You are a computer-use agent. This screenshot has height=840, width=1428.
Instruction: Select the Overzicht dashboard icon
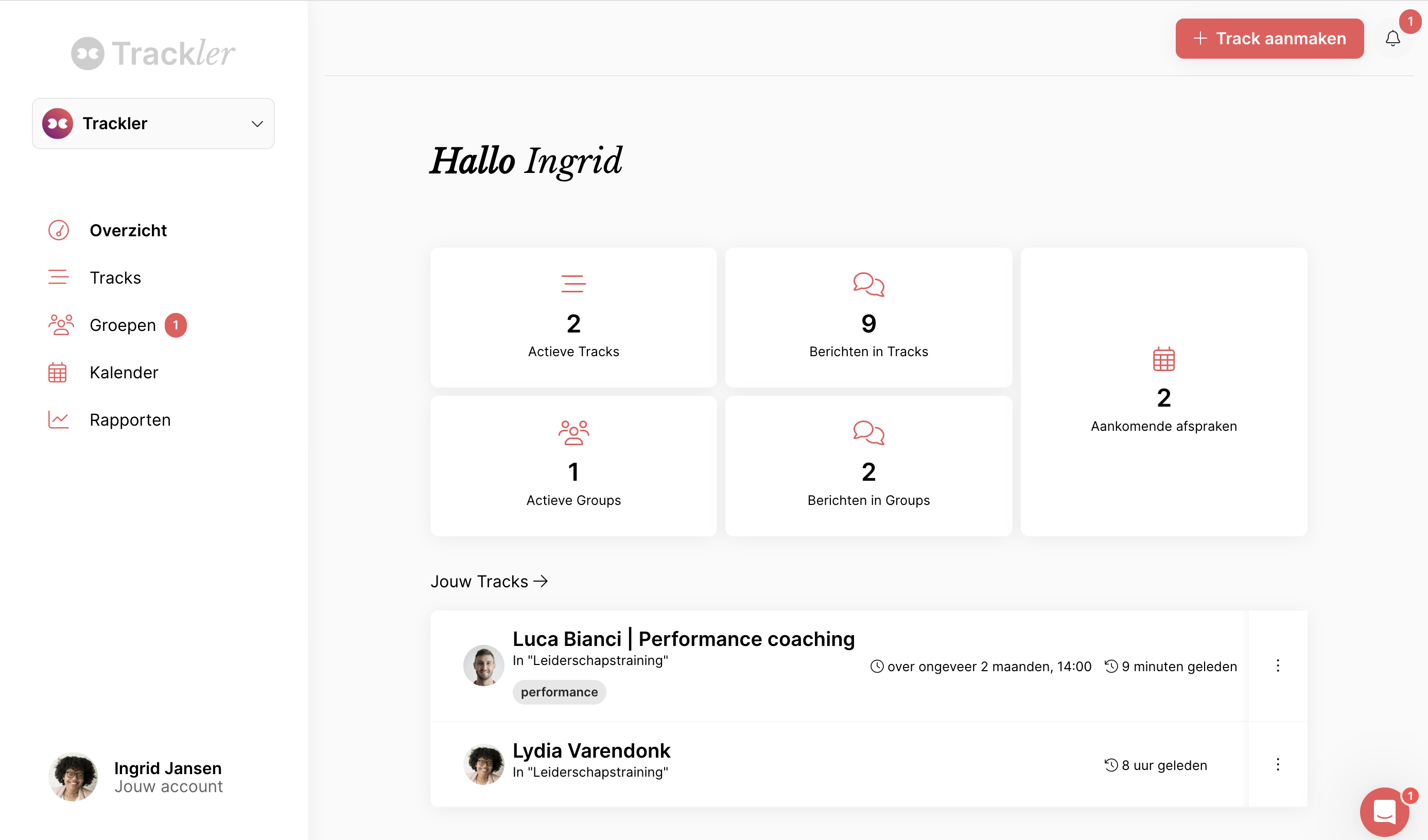[58, 230]
